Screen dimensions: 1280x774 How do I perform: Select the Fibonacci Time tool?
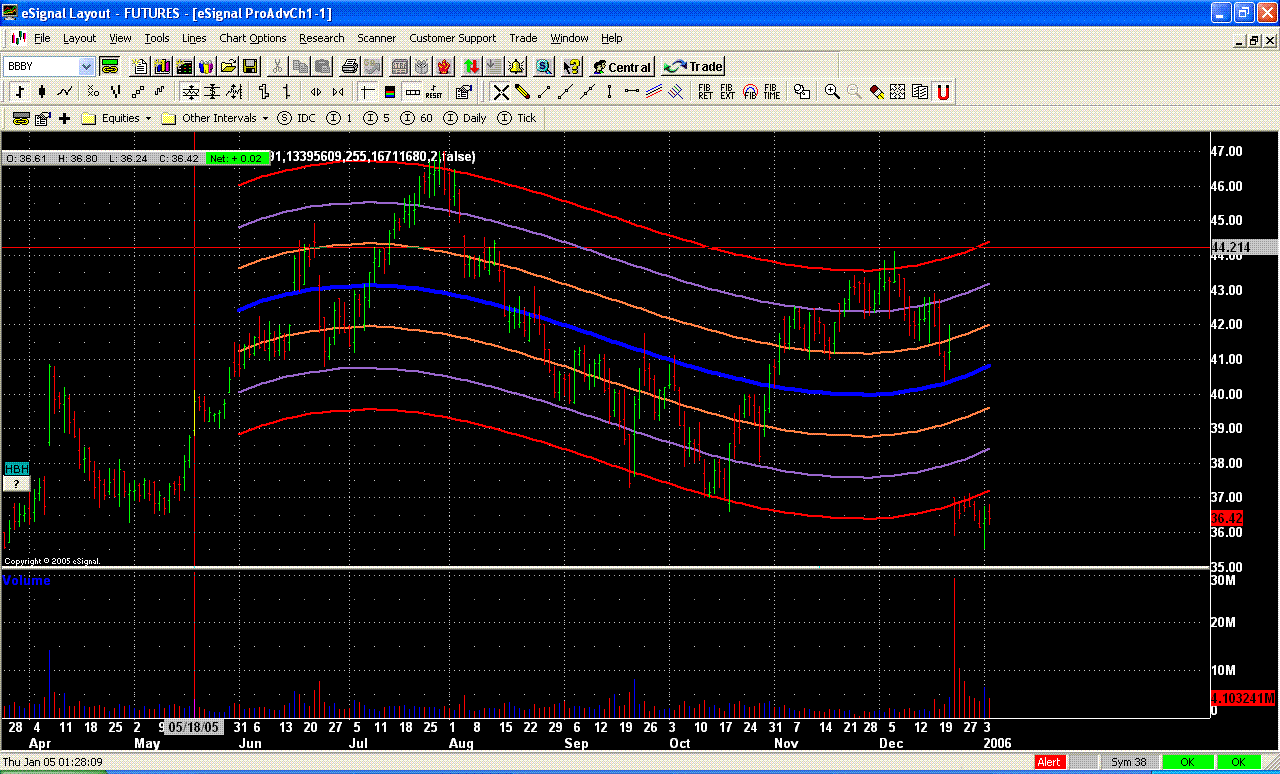click(772, 92)
